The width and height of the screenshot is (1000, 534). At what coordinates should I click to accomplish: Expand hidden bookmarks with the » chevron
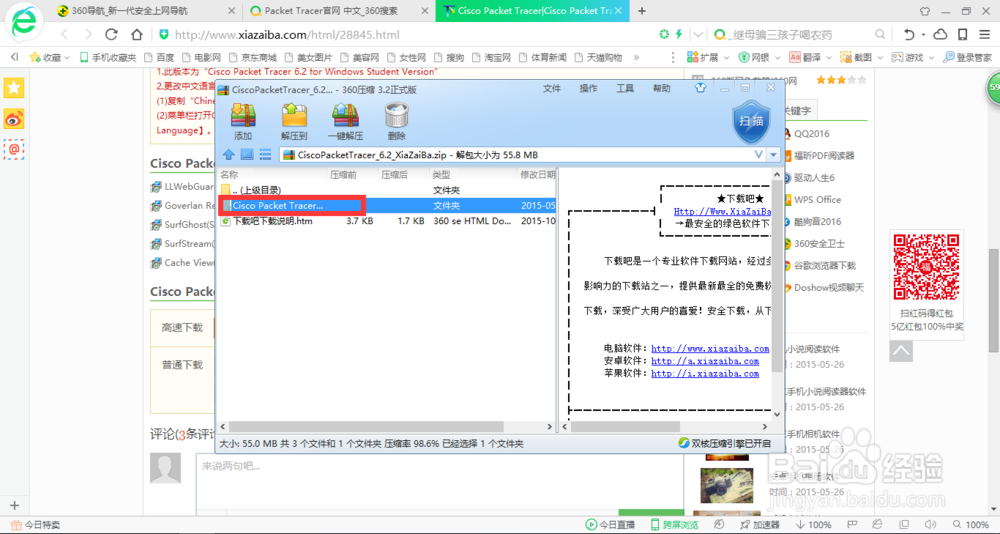coord(636,57)
